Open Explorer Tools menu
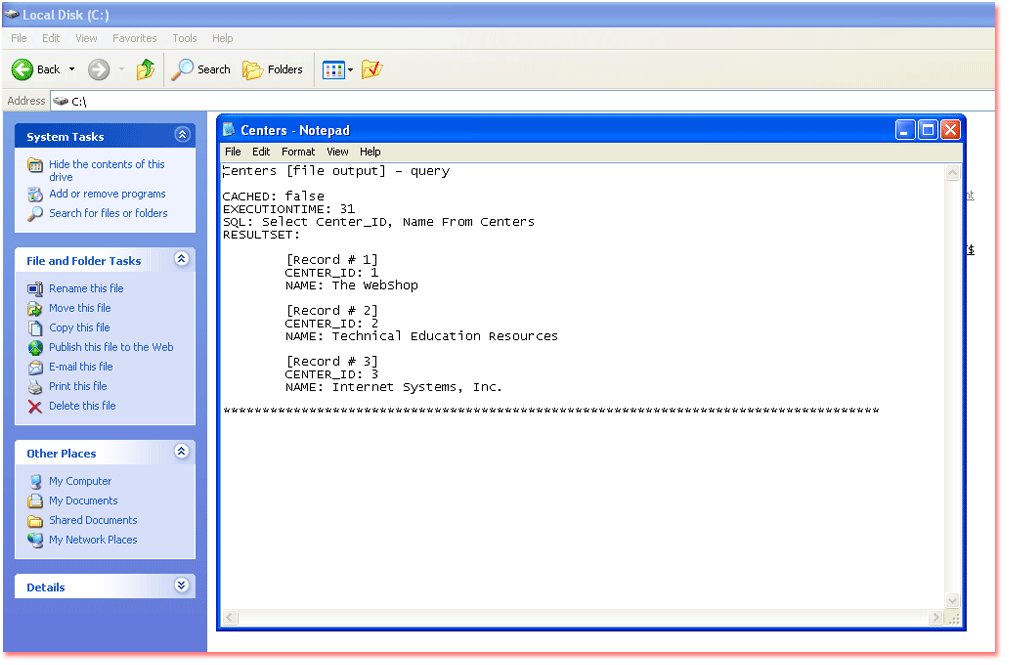Image resolution: width=1016 pixels, height=665 pixels. click(184, 38)
